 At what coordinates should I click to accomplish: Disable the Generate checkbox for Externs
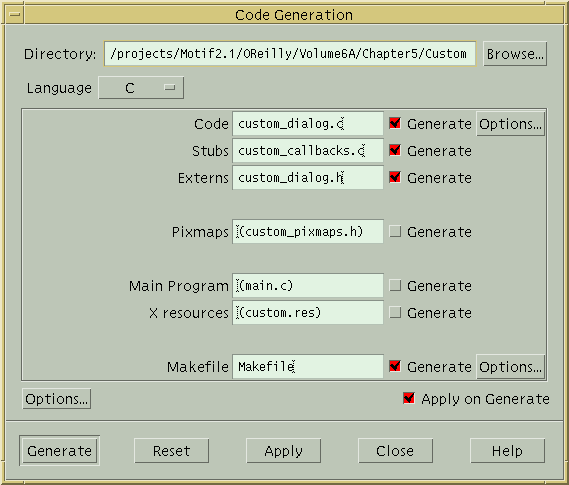(395, 178)
